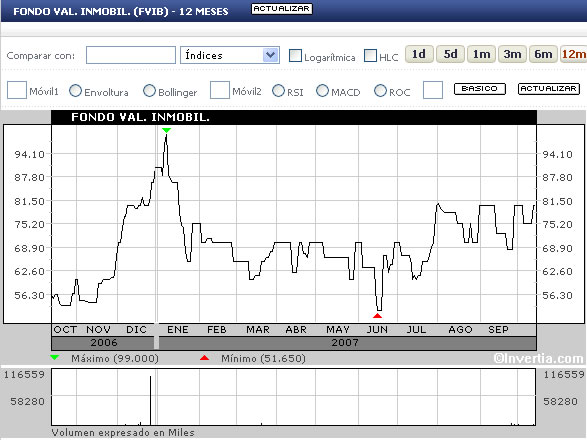This screenshot has width=587, height=440.
Task: Click the Mínimo (51.650) legend text
Action: click(x=263, y=358)
